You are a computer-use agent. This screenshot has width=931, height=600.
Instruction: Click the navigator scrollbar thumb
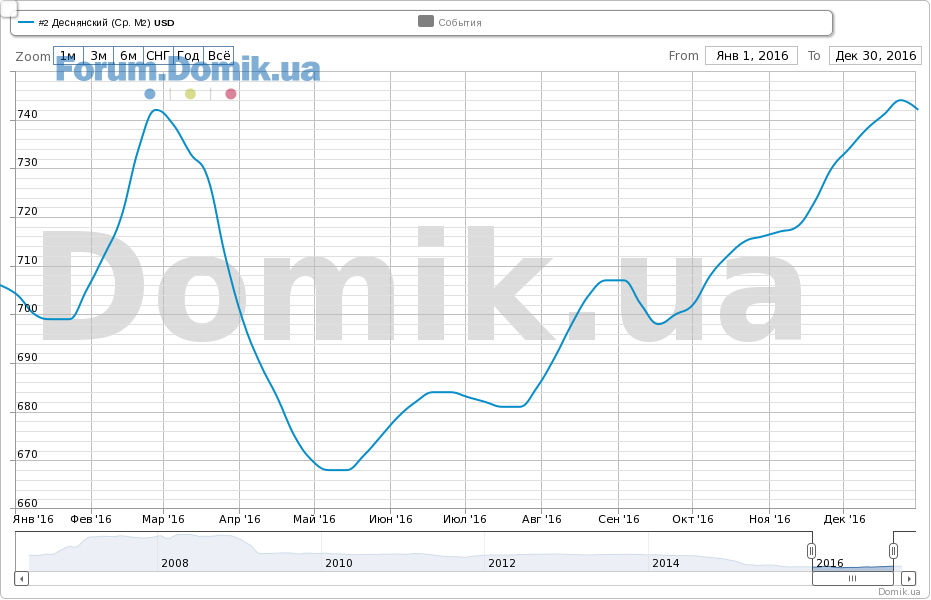(x=853, y=578)
